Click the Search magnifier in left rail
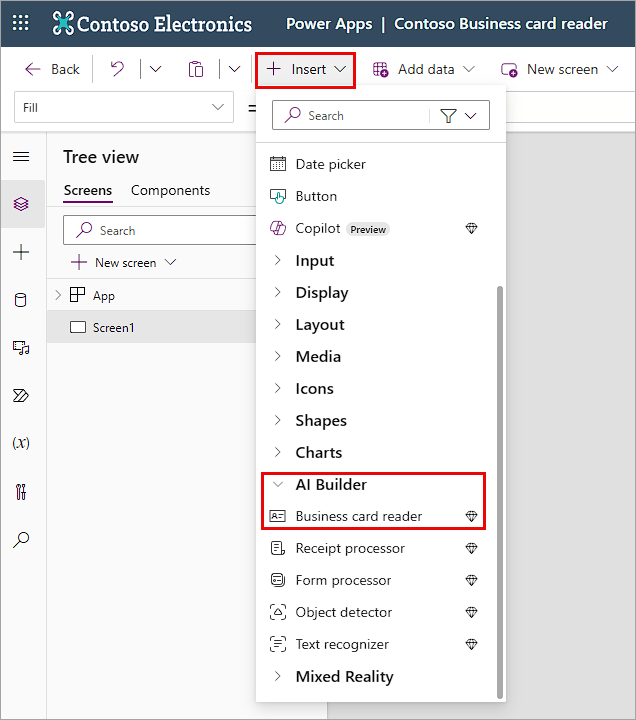 pyautogui.click(x=21, y=539)
